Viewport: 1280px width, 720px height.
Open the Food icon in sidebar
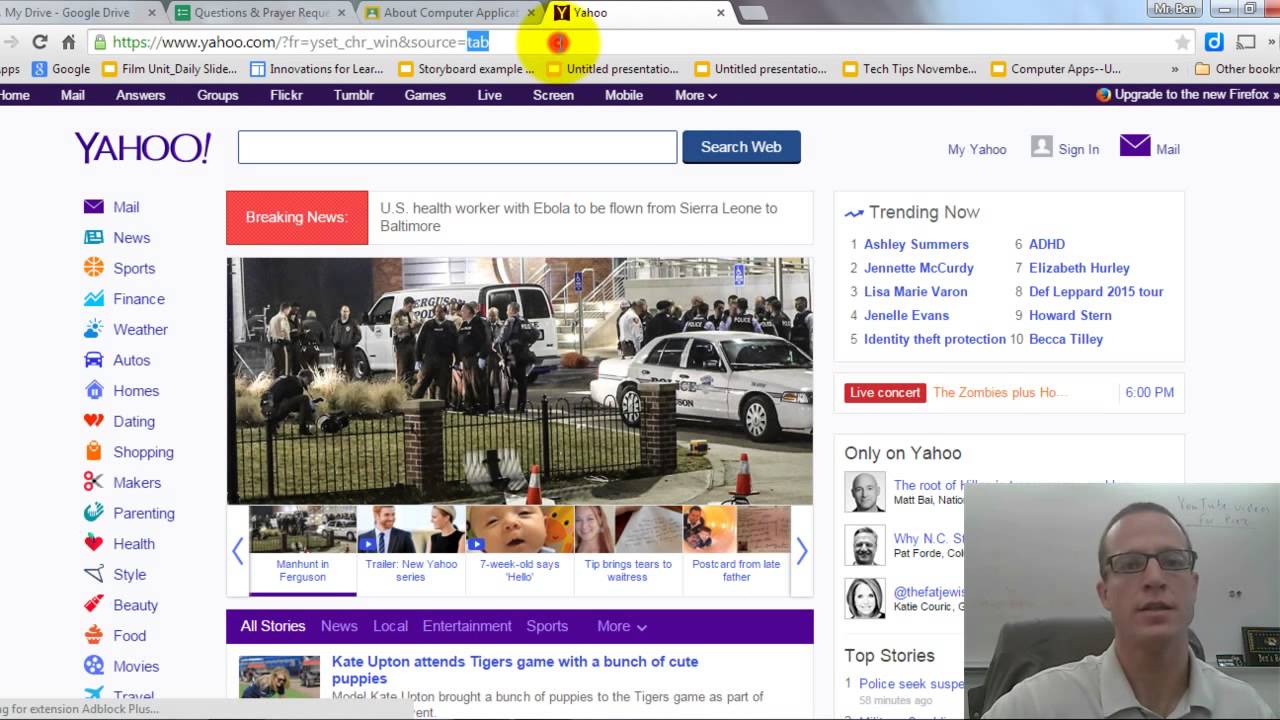click(94, 635)
